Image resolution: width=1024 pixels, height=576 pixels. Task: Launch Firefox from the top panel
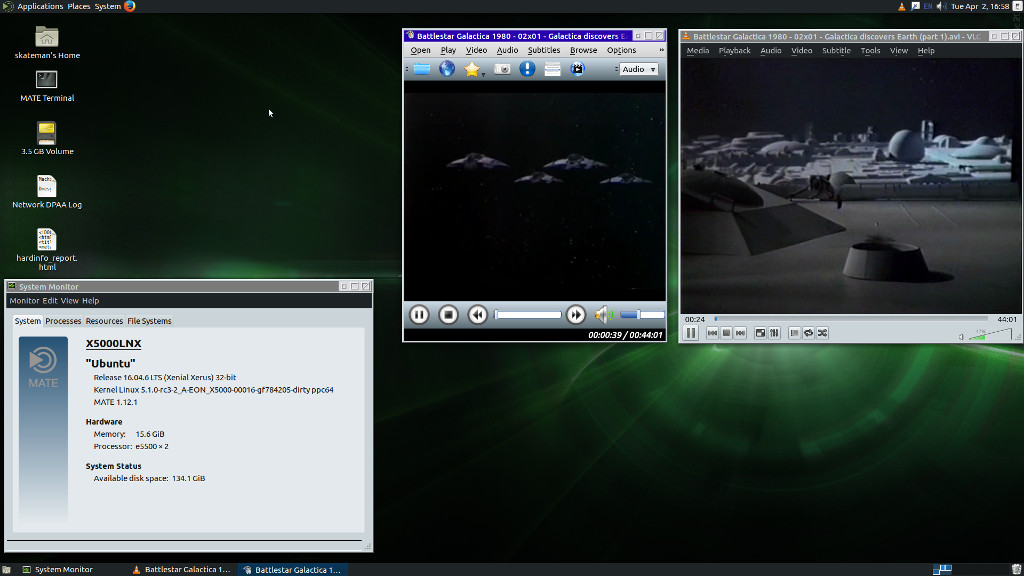(129, 6)
